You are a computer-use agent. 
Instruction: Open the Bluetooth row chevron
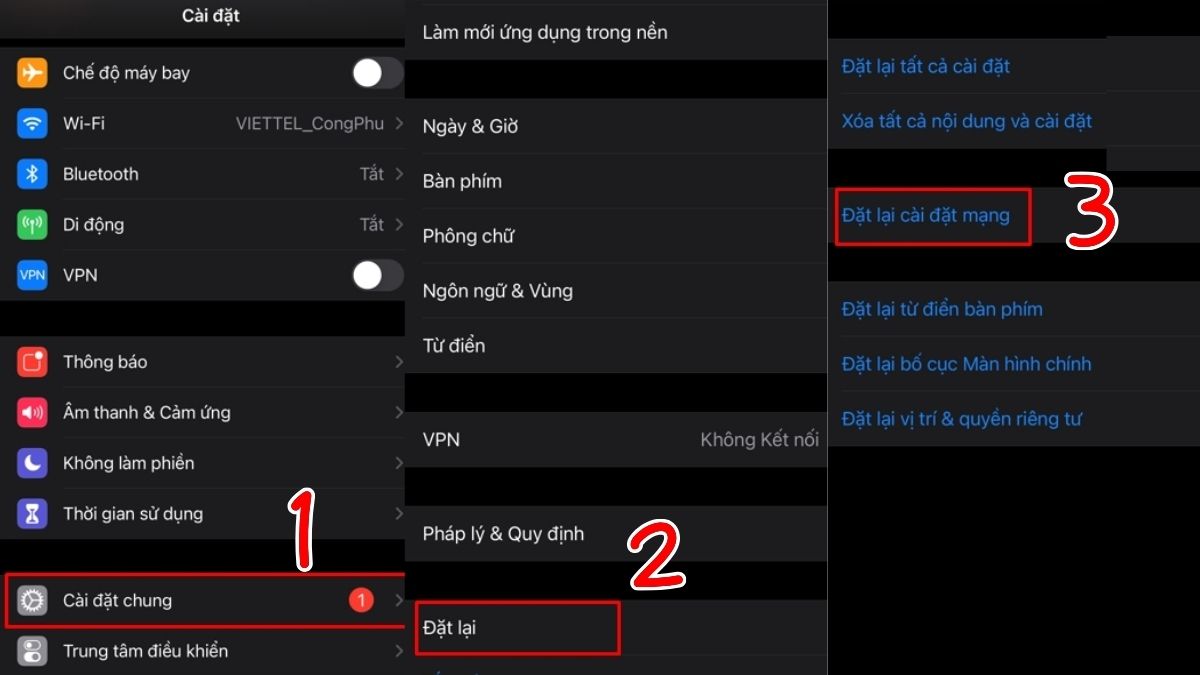[x=399, y=174]
